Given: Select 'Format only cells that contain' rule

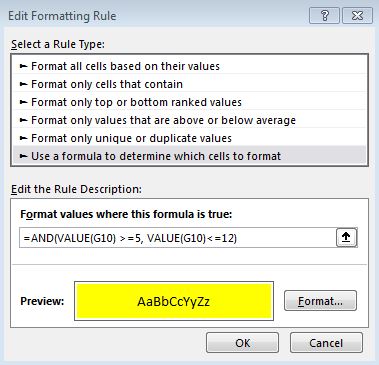Looking at the screenshot, I should (x=189, y=84).
